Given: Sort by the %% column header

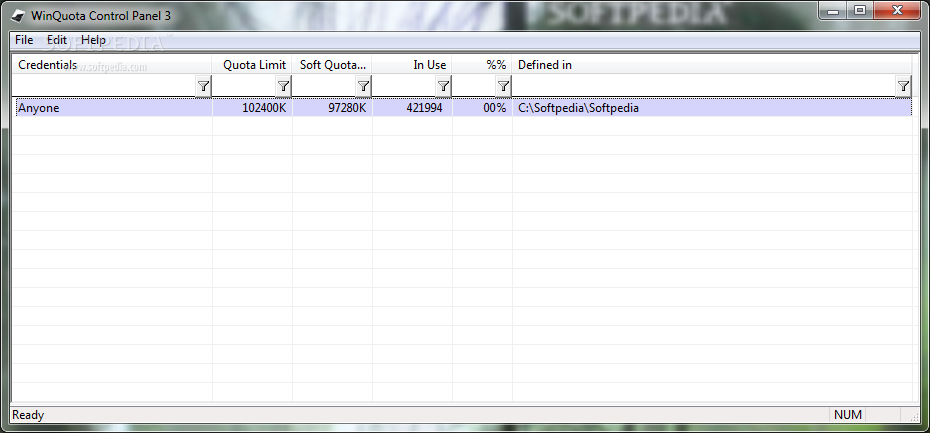Looking at the screenshot, I should (482, 65).
